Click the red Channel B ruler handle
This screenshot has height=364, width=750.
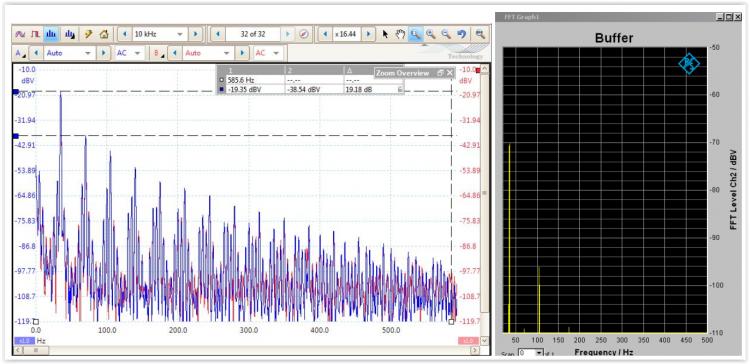[x=478, y=70]
